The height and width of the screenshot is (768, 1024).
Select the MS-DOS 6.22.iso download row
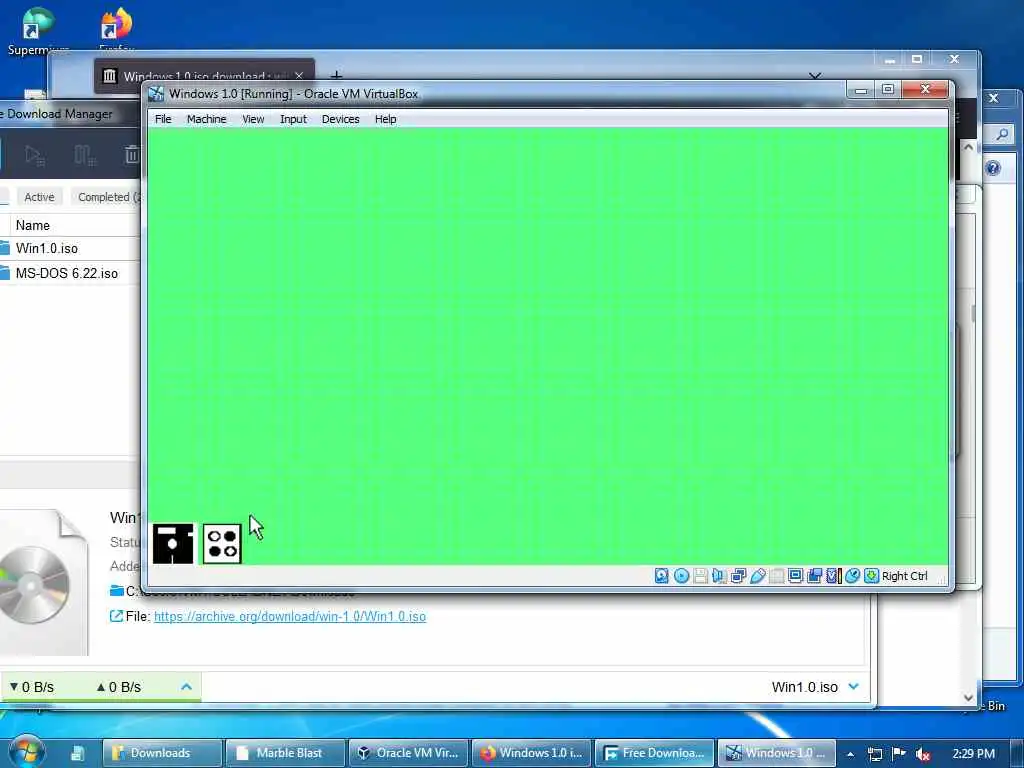click(x=71, y=273)
